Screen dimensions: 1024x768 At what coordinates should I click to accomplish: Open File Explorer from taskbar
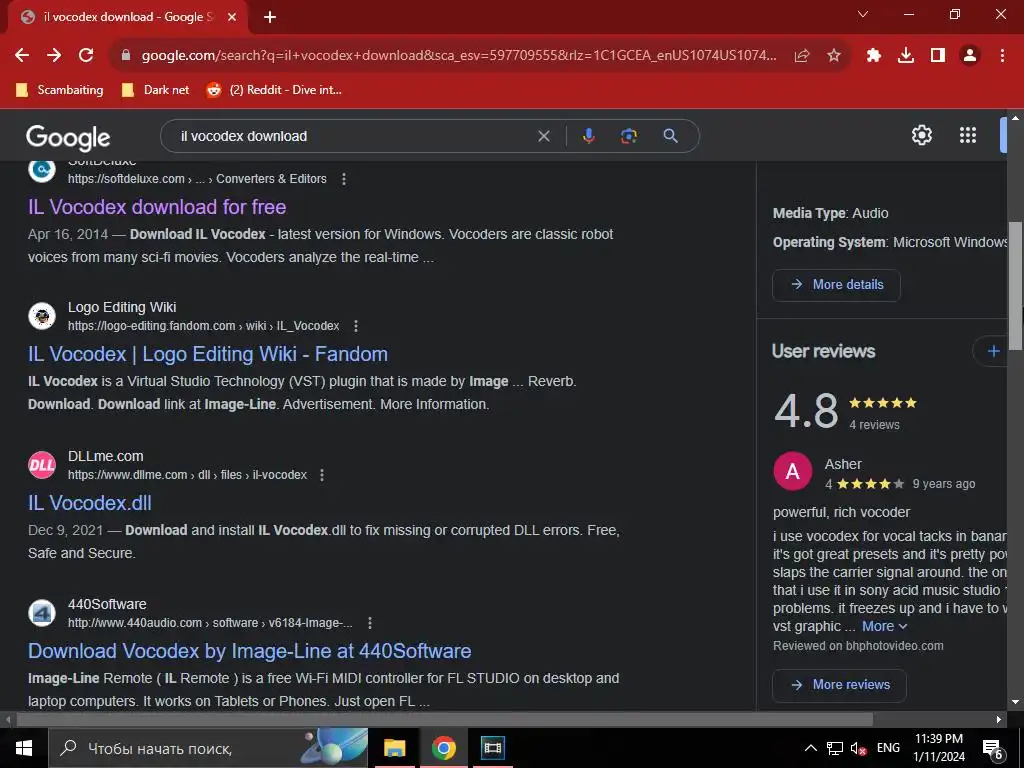coord(394,748)
